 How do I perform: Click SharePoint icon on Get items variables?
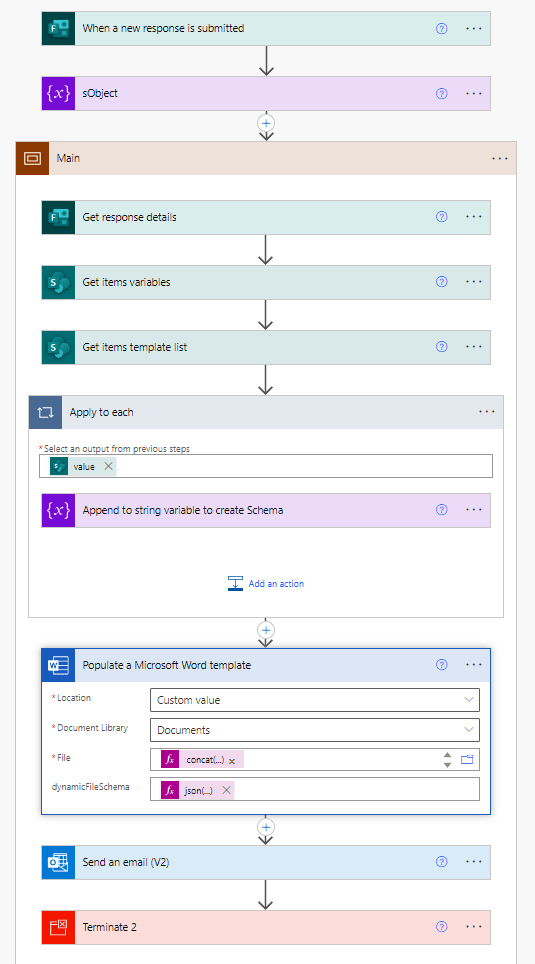[58, 282]
